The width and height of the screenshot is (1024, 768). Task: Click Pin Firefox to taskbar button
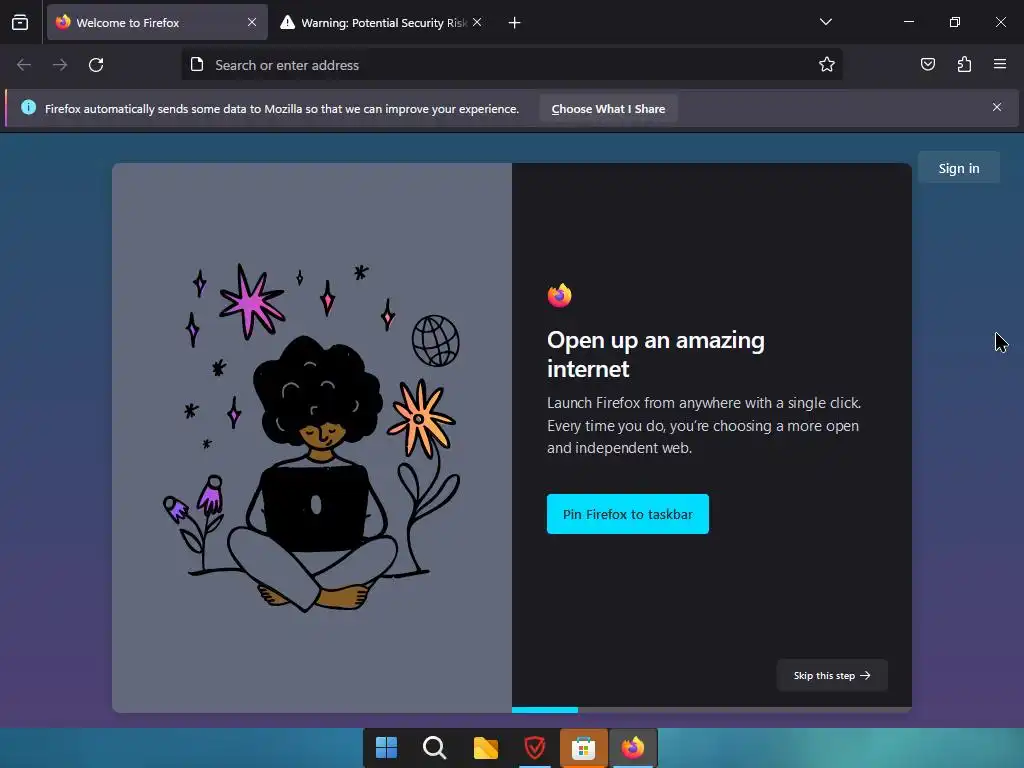coord(628,514)
